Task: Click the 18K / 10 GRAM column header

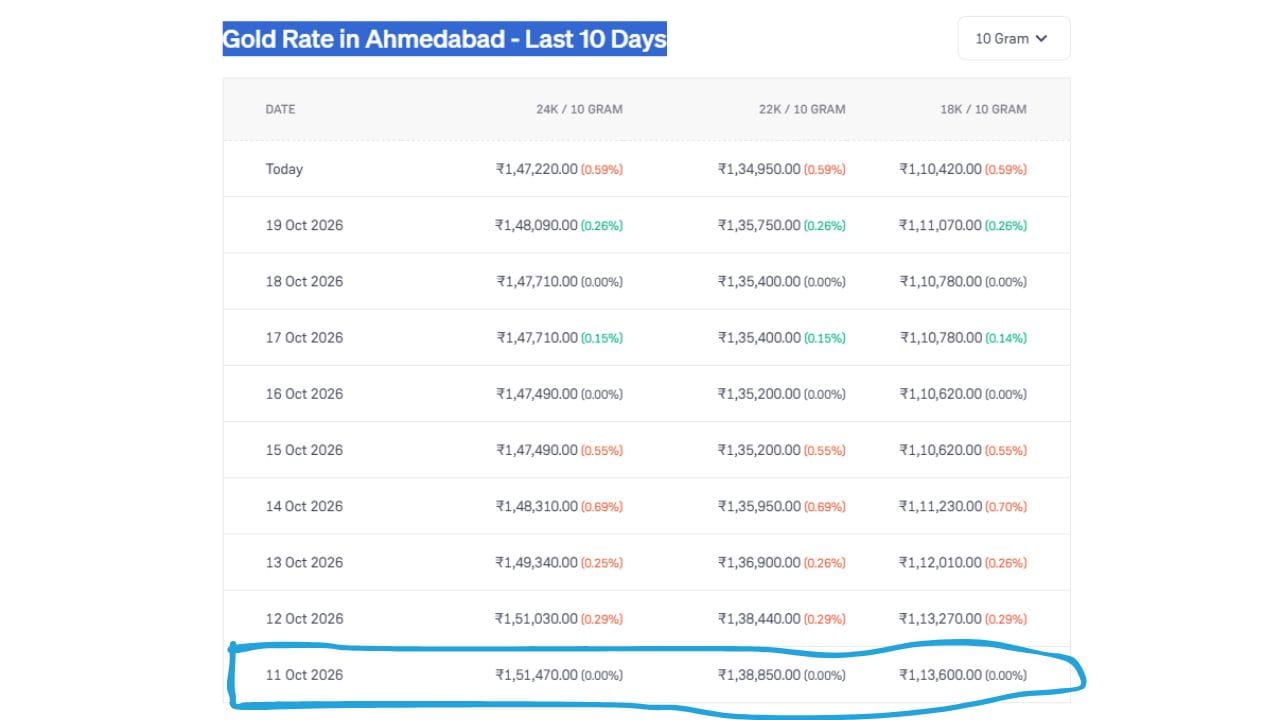Action: pyautogui.click(x=983, y=109)
